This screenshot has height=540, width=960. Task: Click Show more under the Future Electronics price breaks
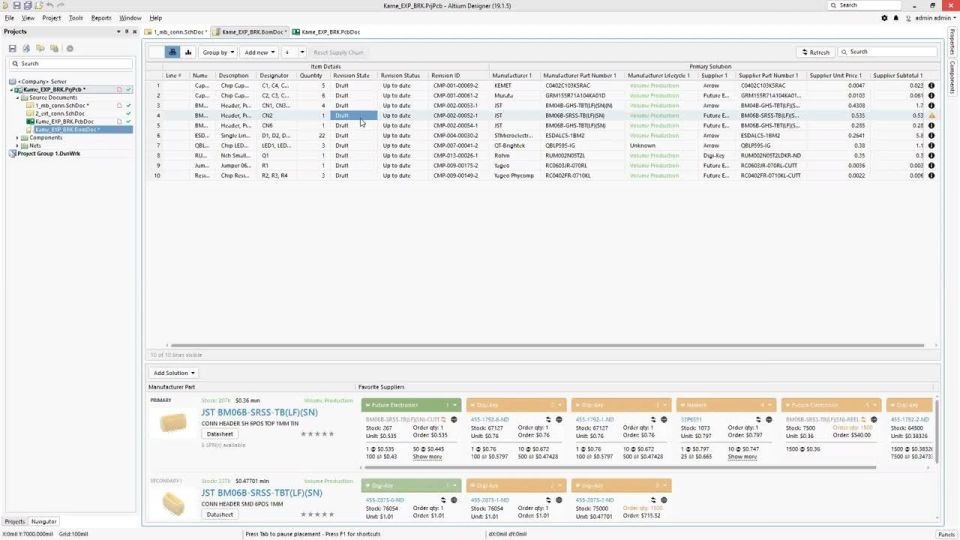pyautogui.click(x=427, y=457)
